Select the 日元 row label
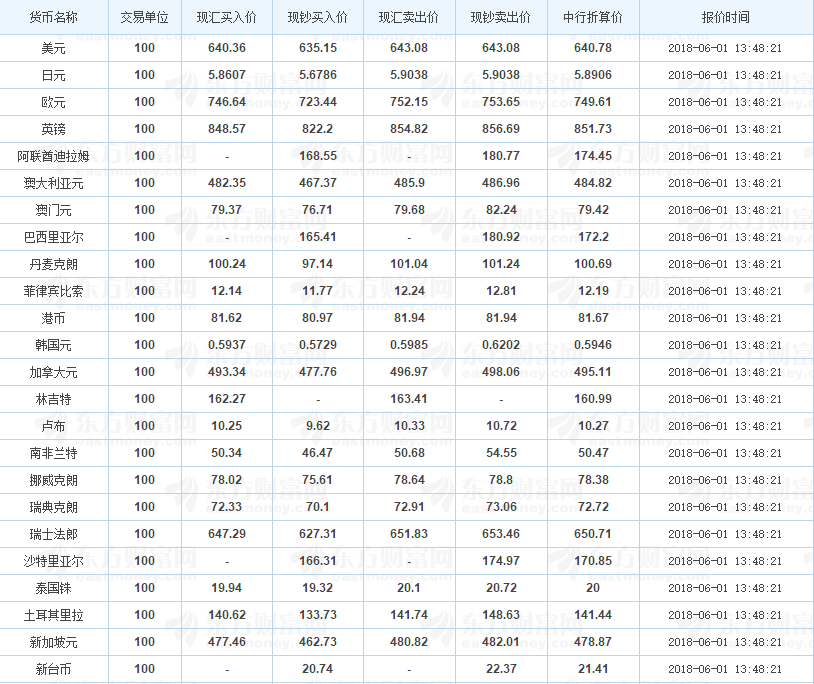 [53, 75]
